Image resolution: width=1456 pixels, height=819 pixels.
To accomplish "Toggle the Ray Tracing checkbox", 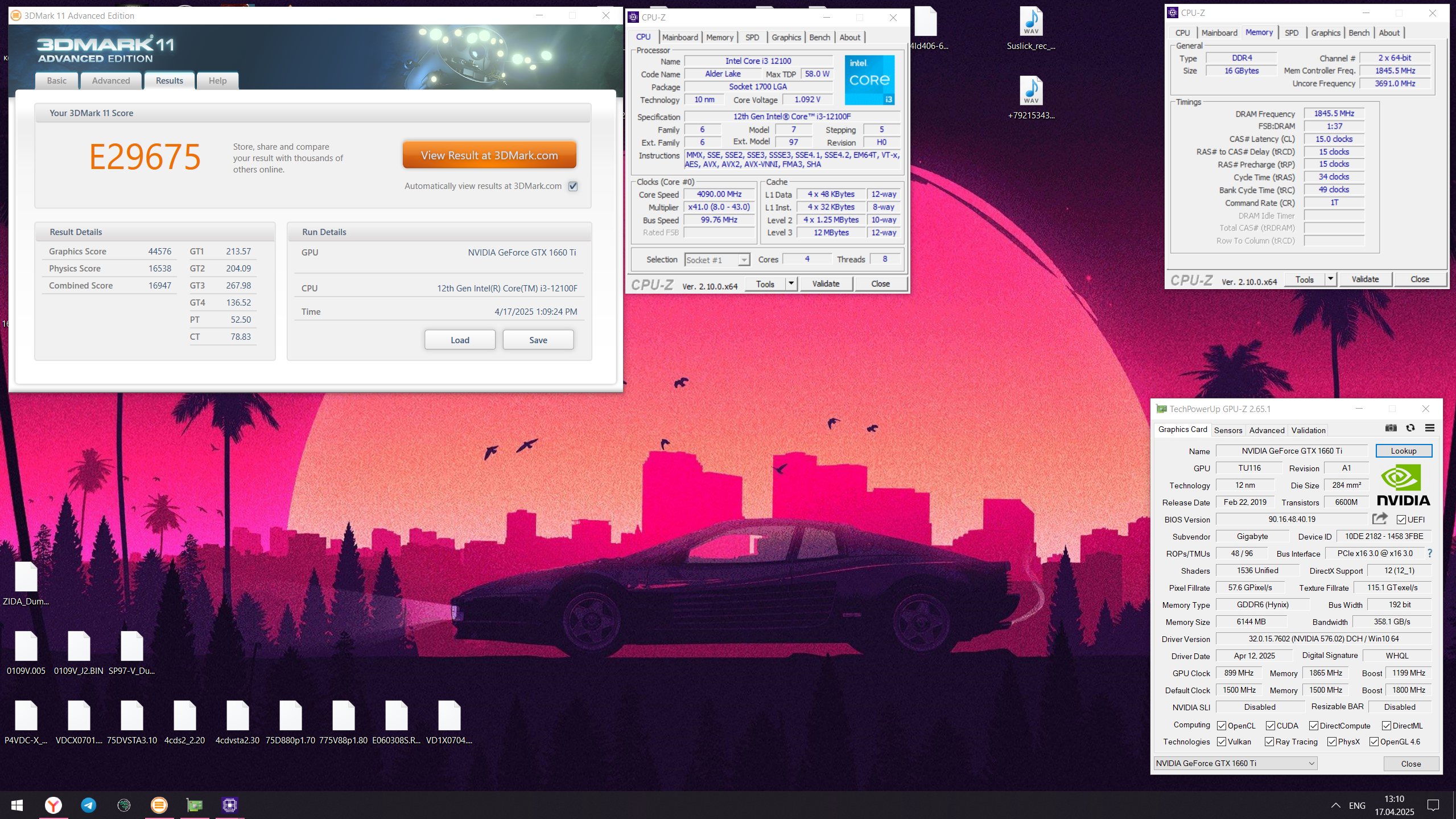I will [x=1269, y=742].
